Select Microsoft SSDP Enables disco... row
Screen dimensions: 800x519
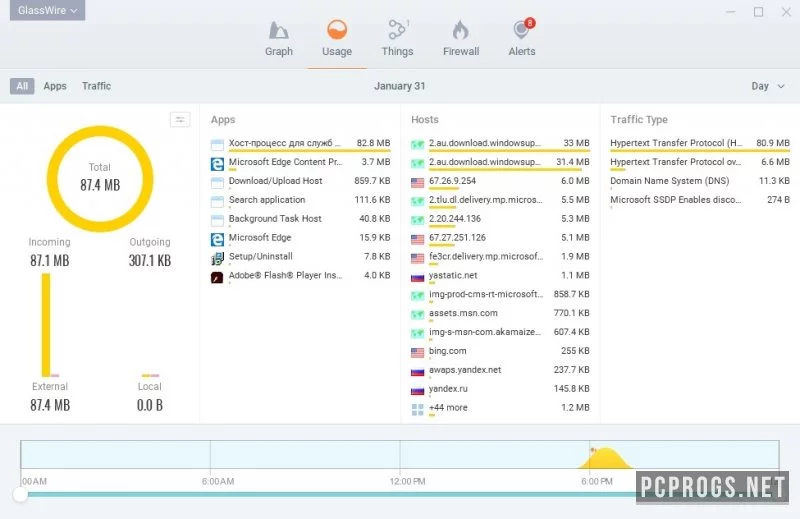point(699,200)
